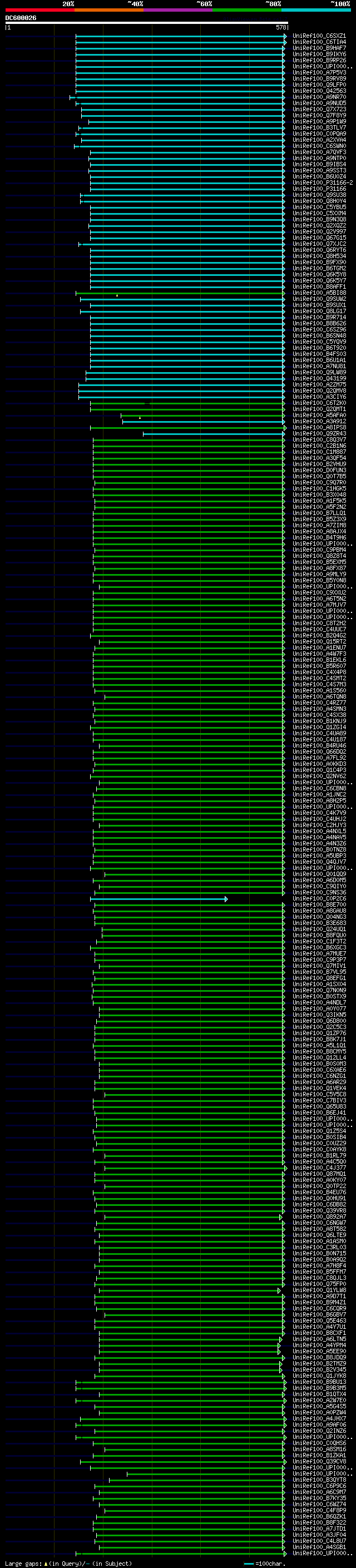This screenshot has width=356, height=1568.
Task: Click the Large gaps legend text
Action: (69, 1563)
